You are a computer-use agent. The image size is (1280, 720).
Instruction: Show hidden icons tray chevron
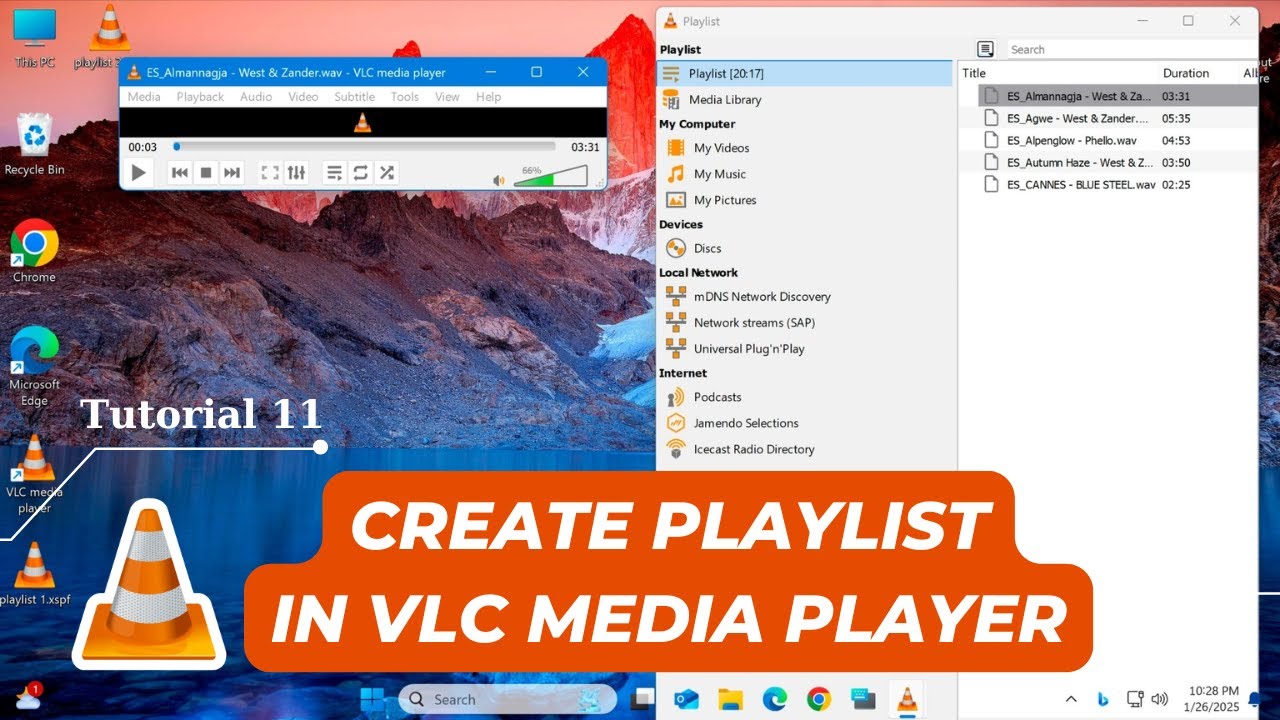coord(1071,699)
